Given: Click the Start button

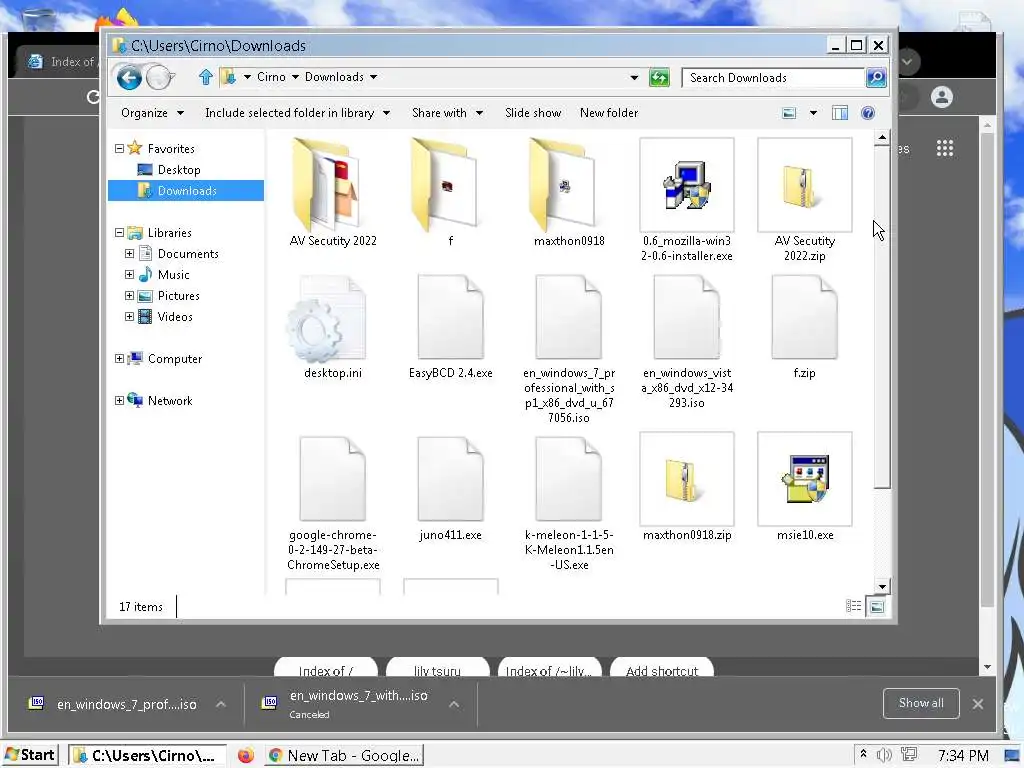Looking at the screenshot, I should pyautogui.click(x=30, y=756).
